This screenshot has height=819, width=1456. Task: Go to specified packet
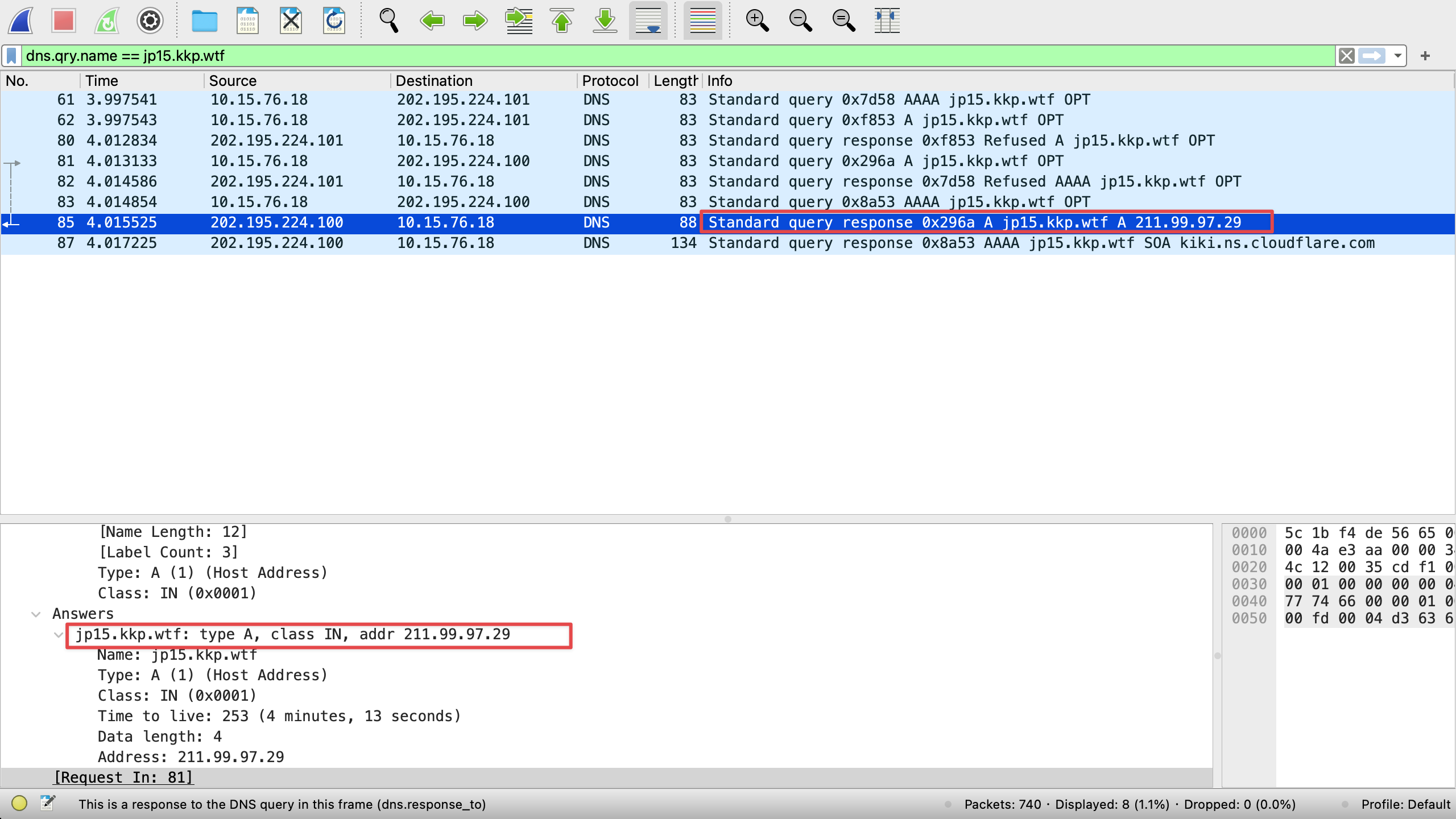point(519,21)
